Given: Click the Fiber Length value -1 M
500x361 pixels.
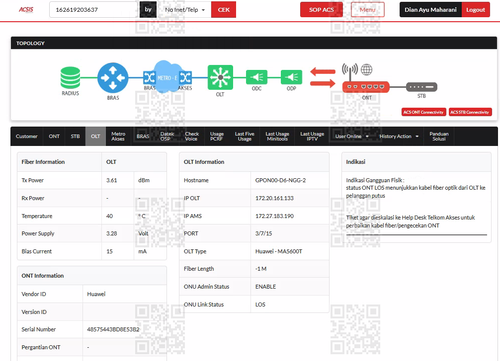Looking at the screenshot, I should click(261, 269).
